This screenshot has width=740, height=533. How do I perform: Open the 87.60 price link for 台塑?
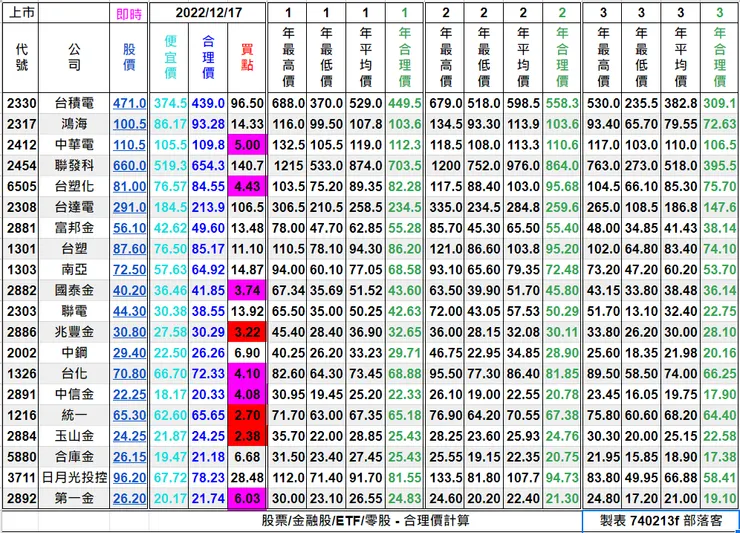tap(129, 249)
